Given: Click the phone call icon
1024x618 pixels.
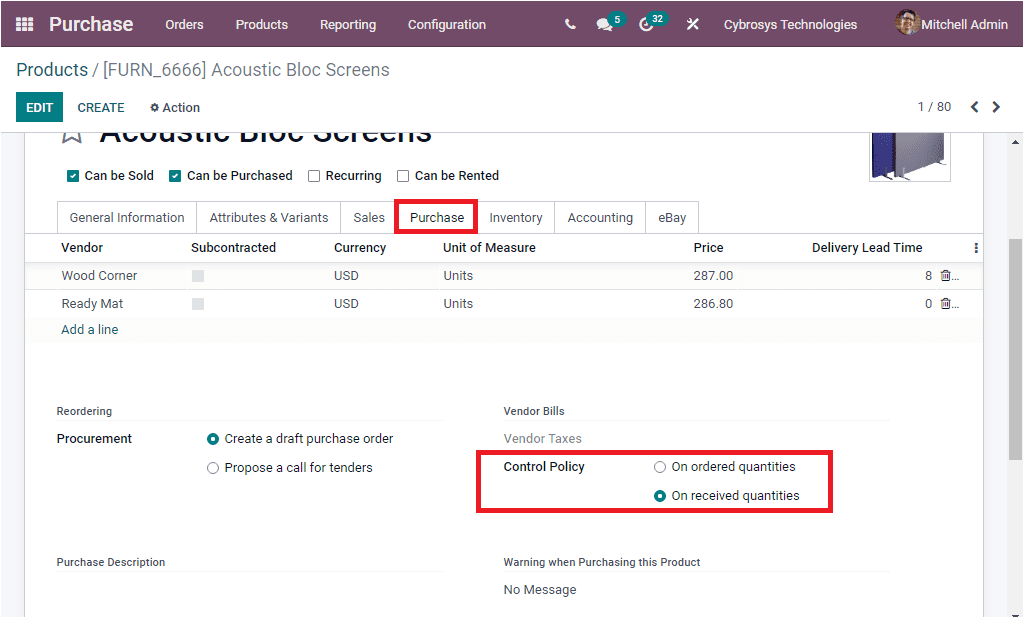Looking at the screenshot, I should 569,24.
